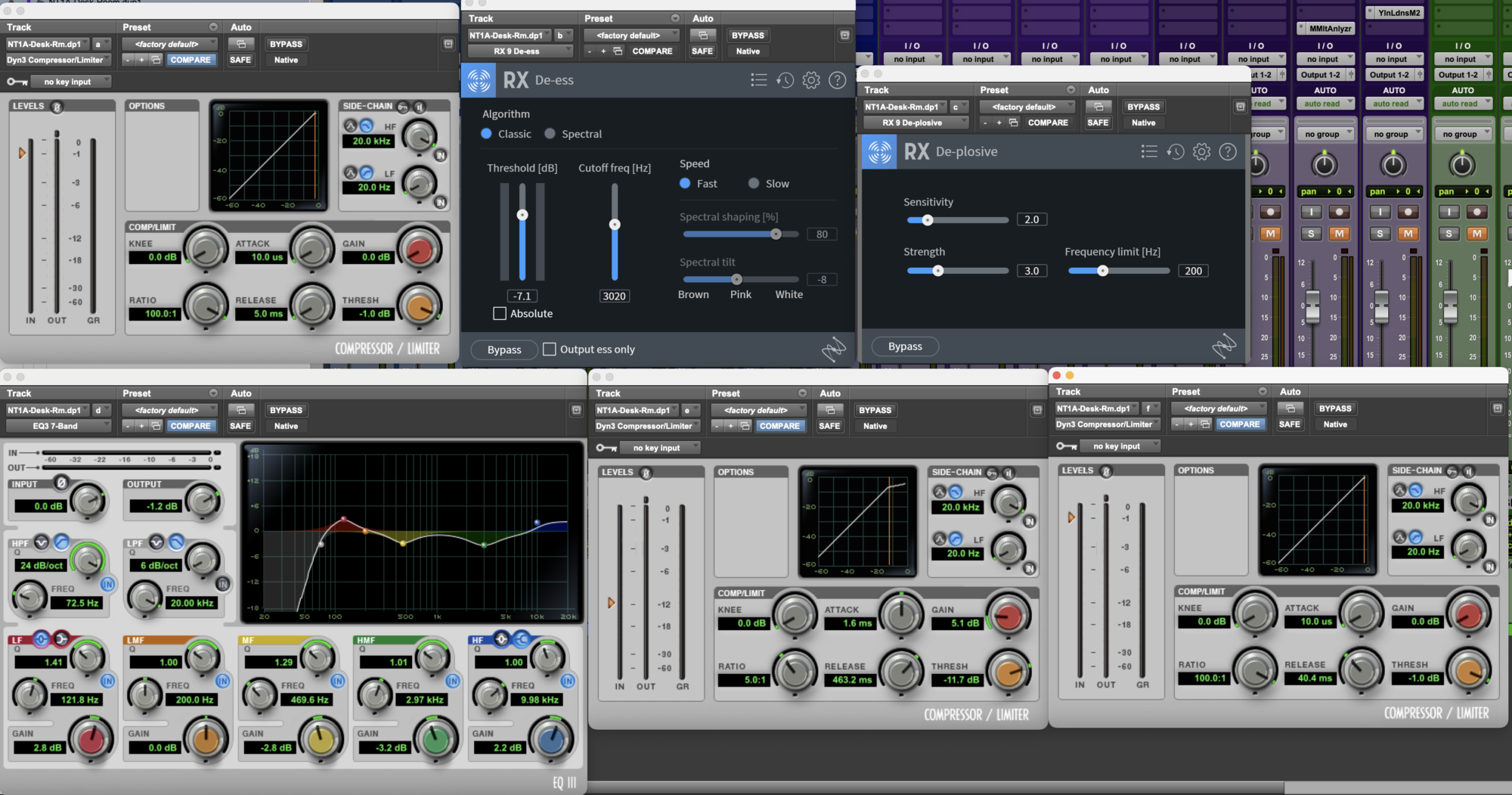Open RX De-plosive settings gear

click(1201, 152)
